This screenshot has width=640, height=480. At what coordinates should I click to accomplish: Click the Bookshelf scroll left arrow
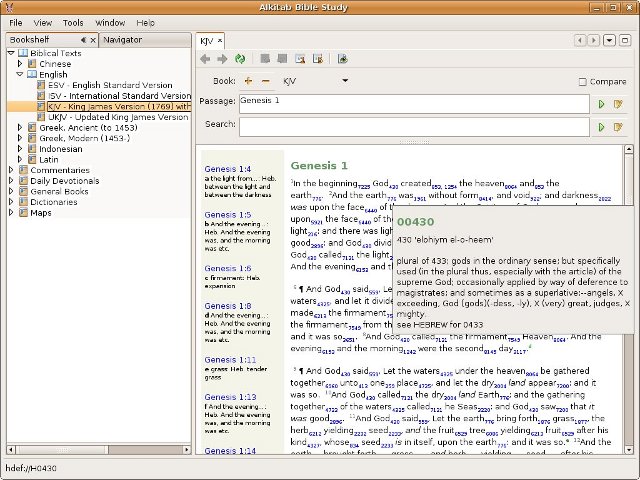11,449
